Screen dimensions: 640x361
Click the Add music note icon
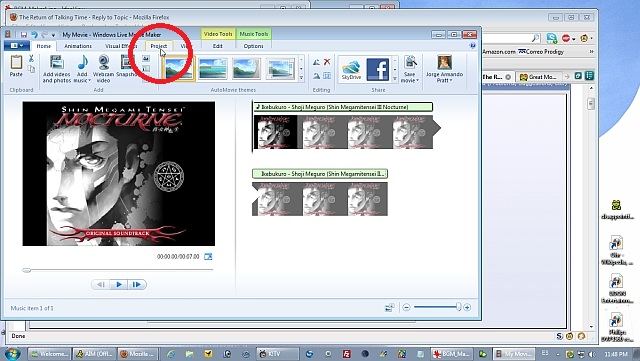82,62
